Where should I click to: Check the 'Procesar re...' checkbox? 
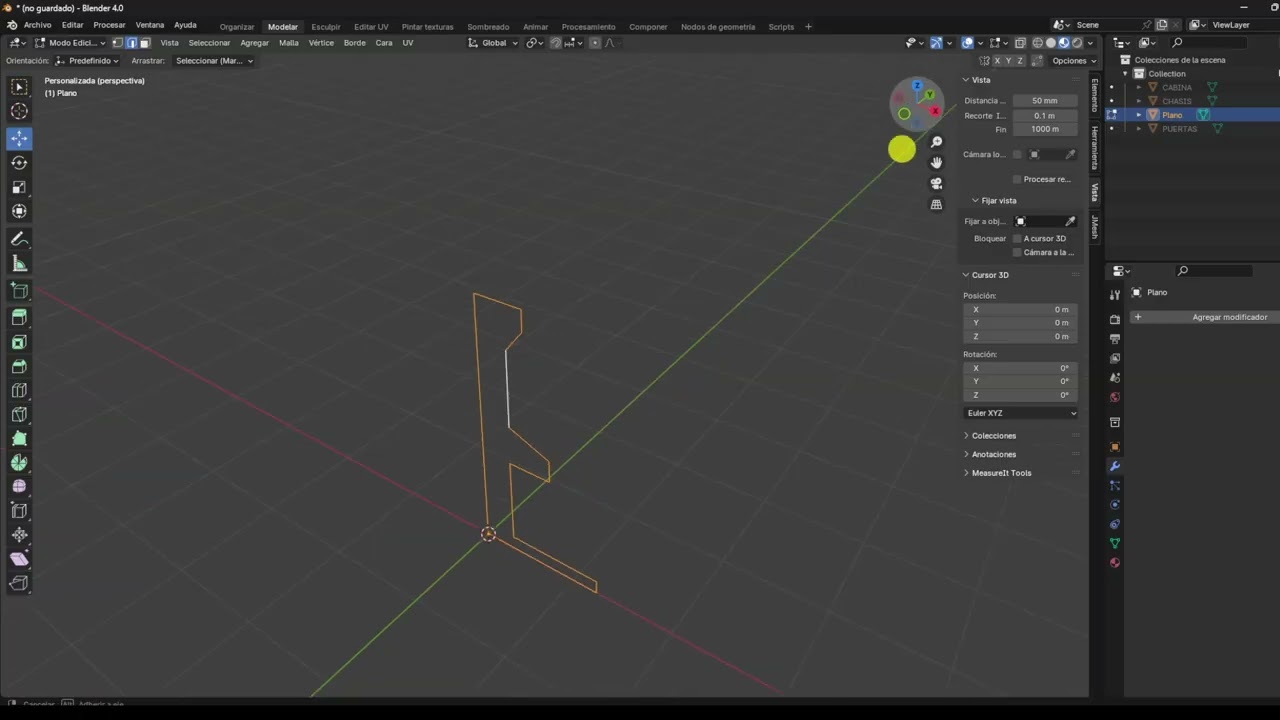pyautogui.click(x=1017, y=180)
